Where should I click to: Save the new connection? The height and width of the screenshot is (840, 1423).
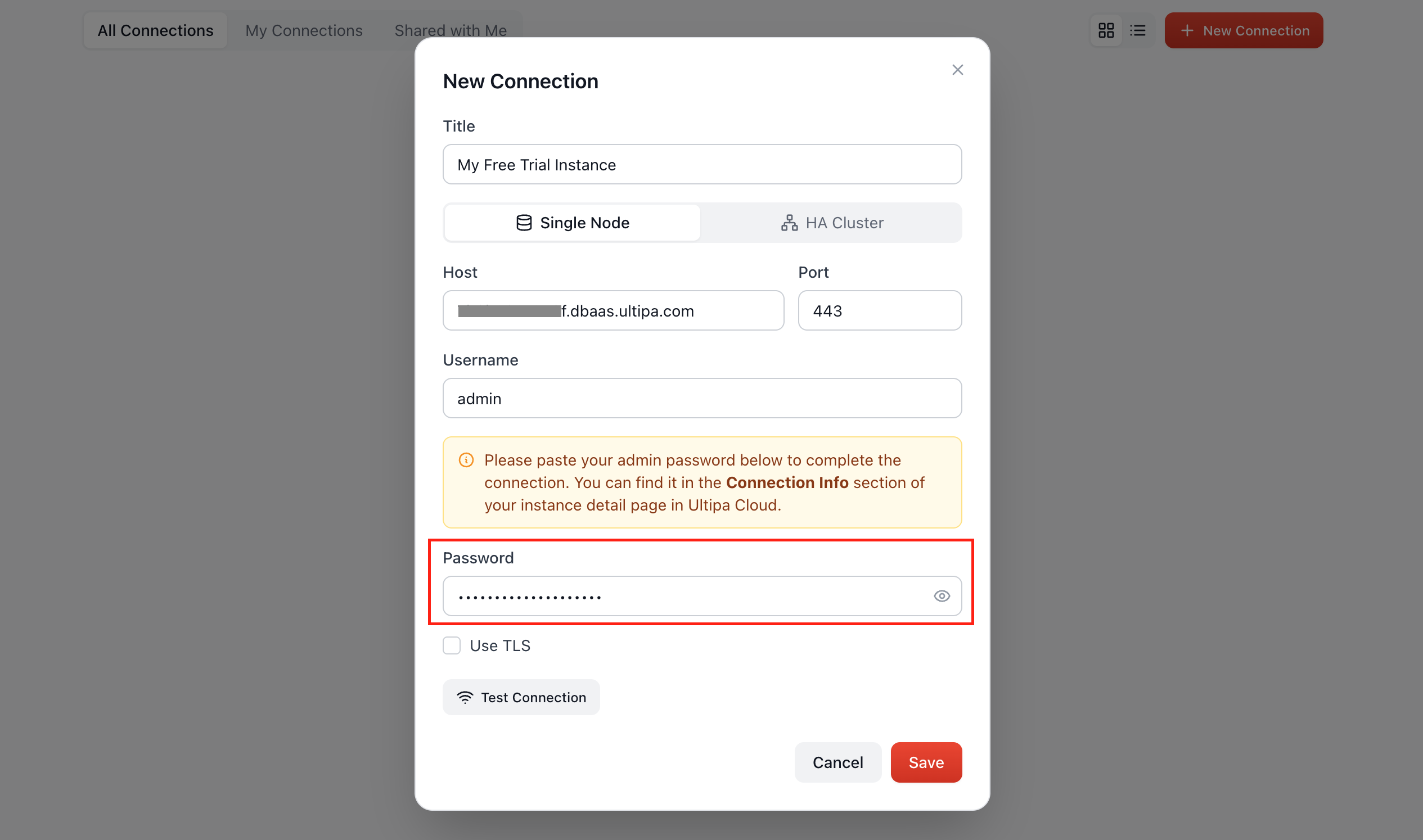(x=926, y=762)
